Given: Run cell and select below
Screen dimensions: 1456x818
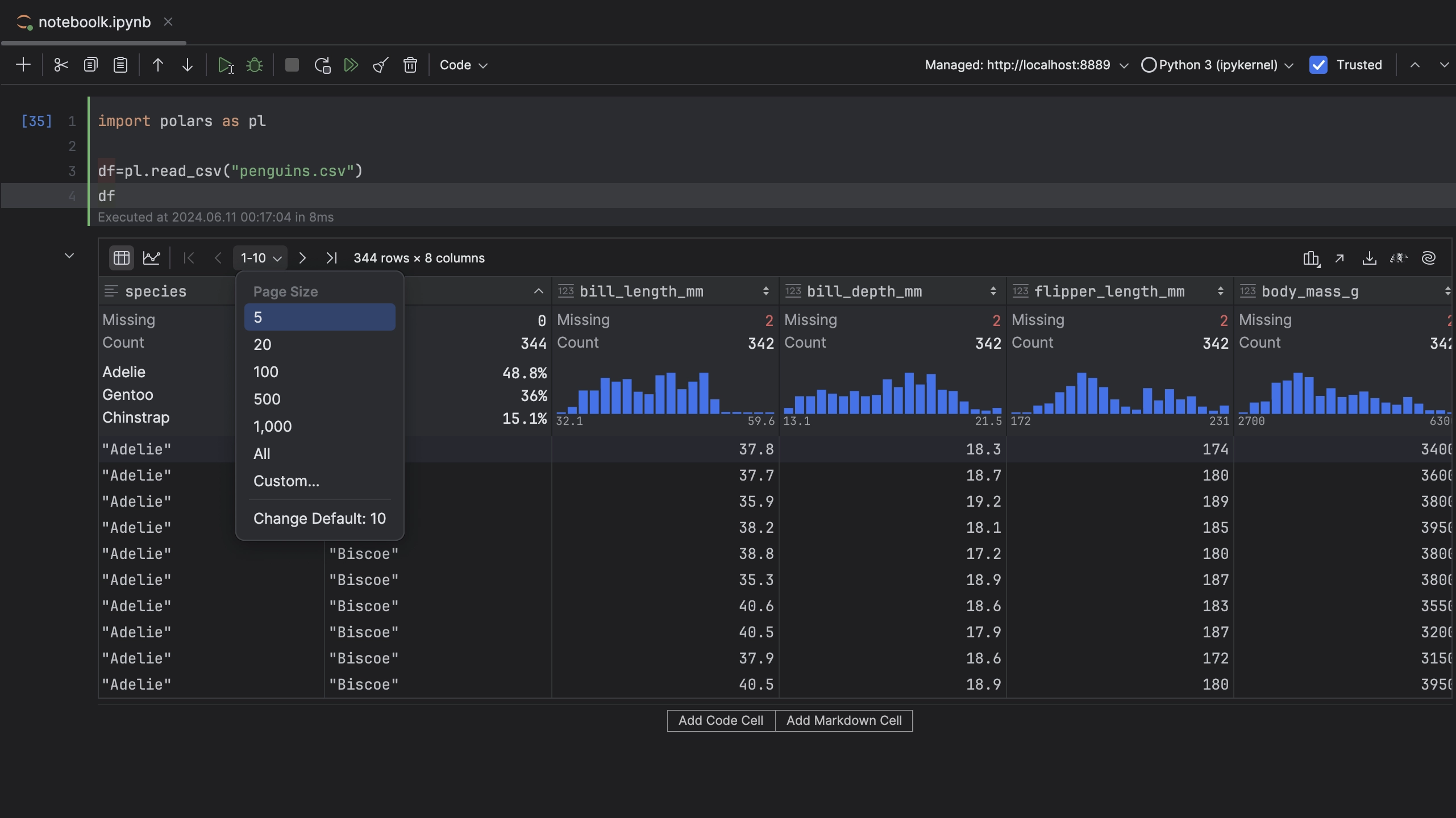Looking at the screenshot, I should tap(225, 65).
